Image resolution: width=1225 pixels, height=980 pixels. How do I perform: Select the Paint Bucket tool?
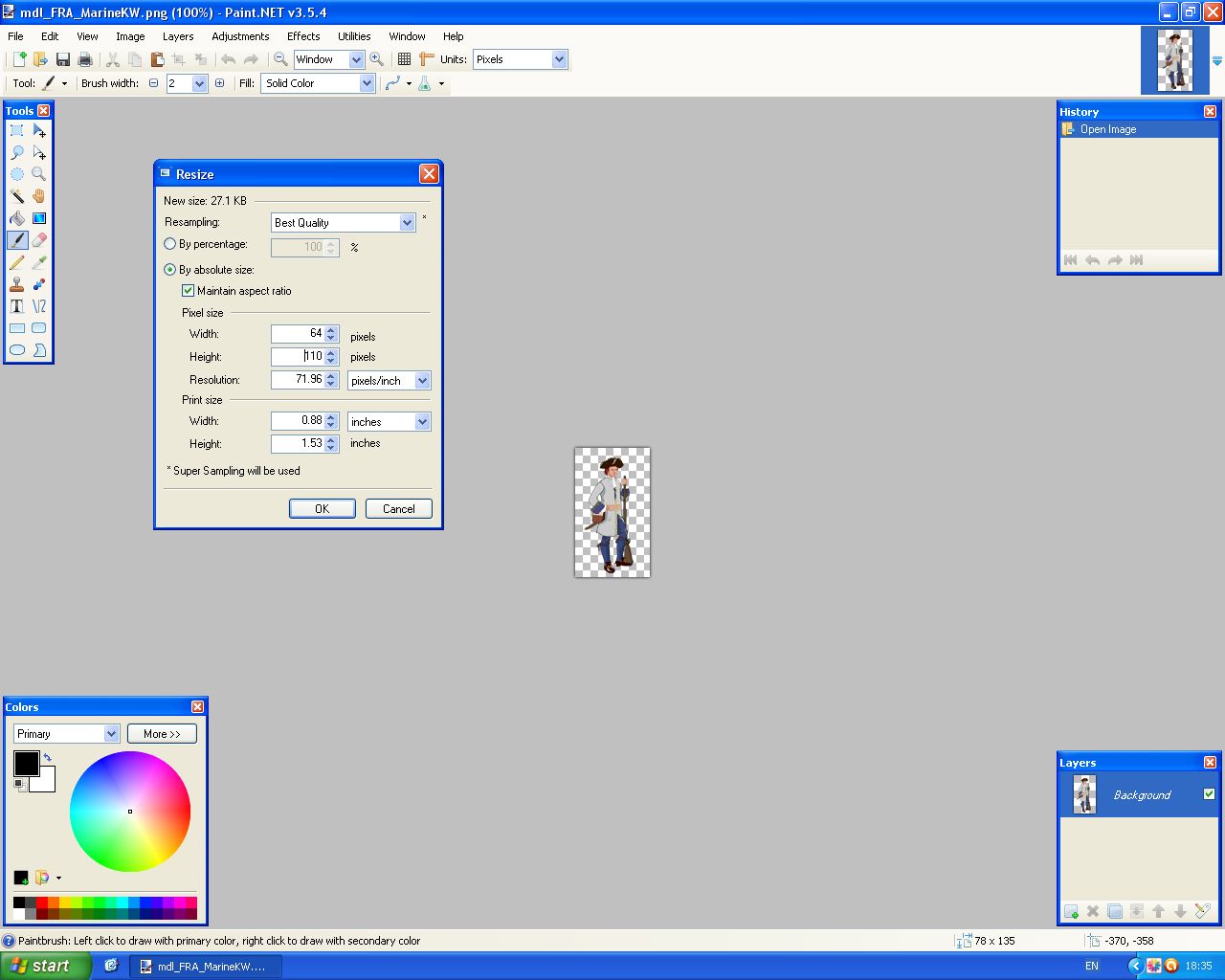[x=17, y=218]
